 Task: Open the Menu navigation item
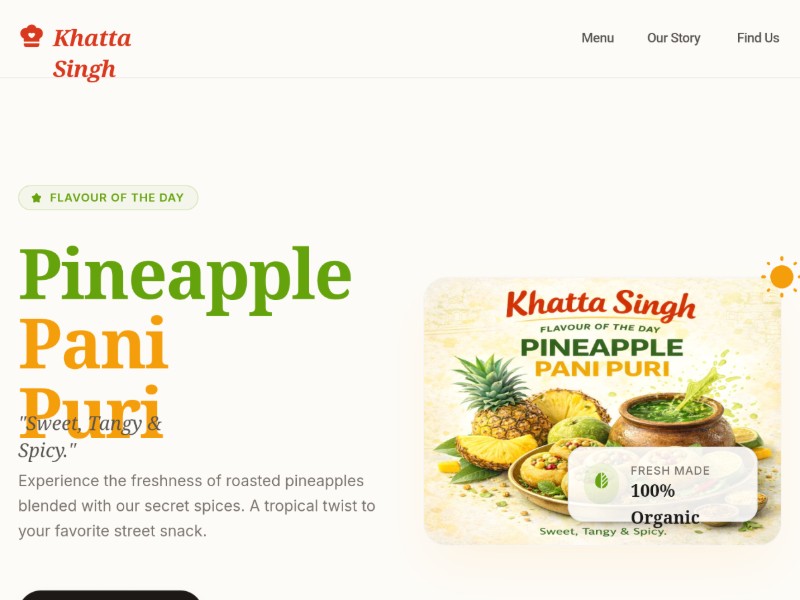tap(597, 38)
